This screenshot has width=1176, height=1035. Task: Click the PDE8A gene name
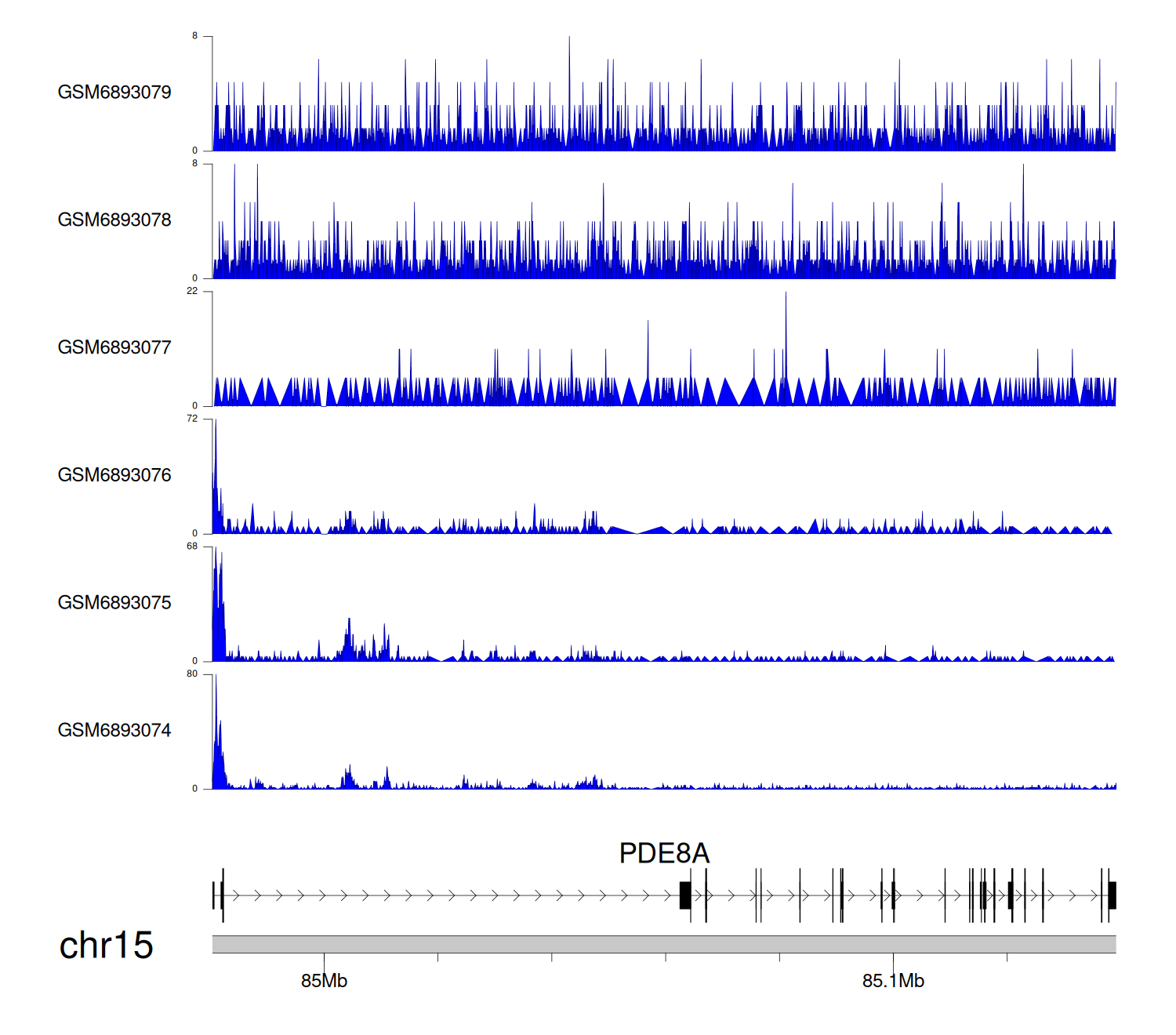(664, 853)
